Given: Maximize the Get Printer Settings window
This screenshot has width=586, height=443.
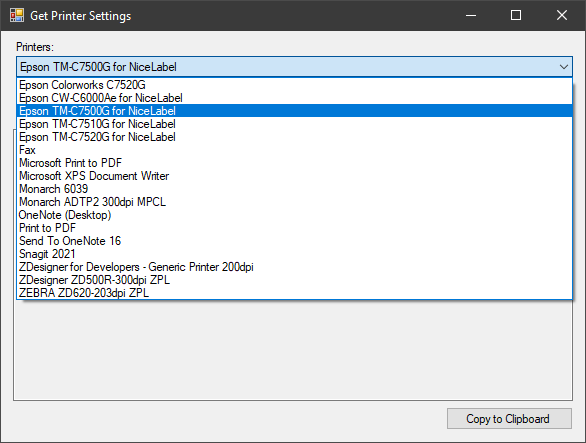Looking at the screenshot, I should 516,15.
